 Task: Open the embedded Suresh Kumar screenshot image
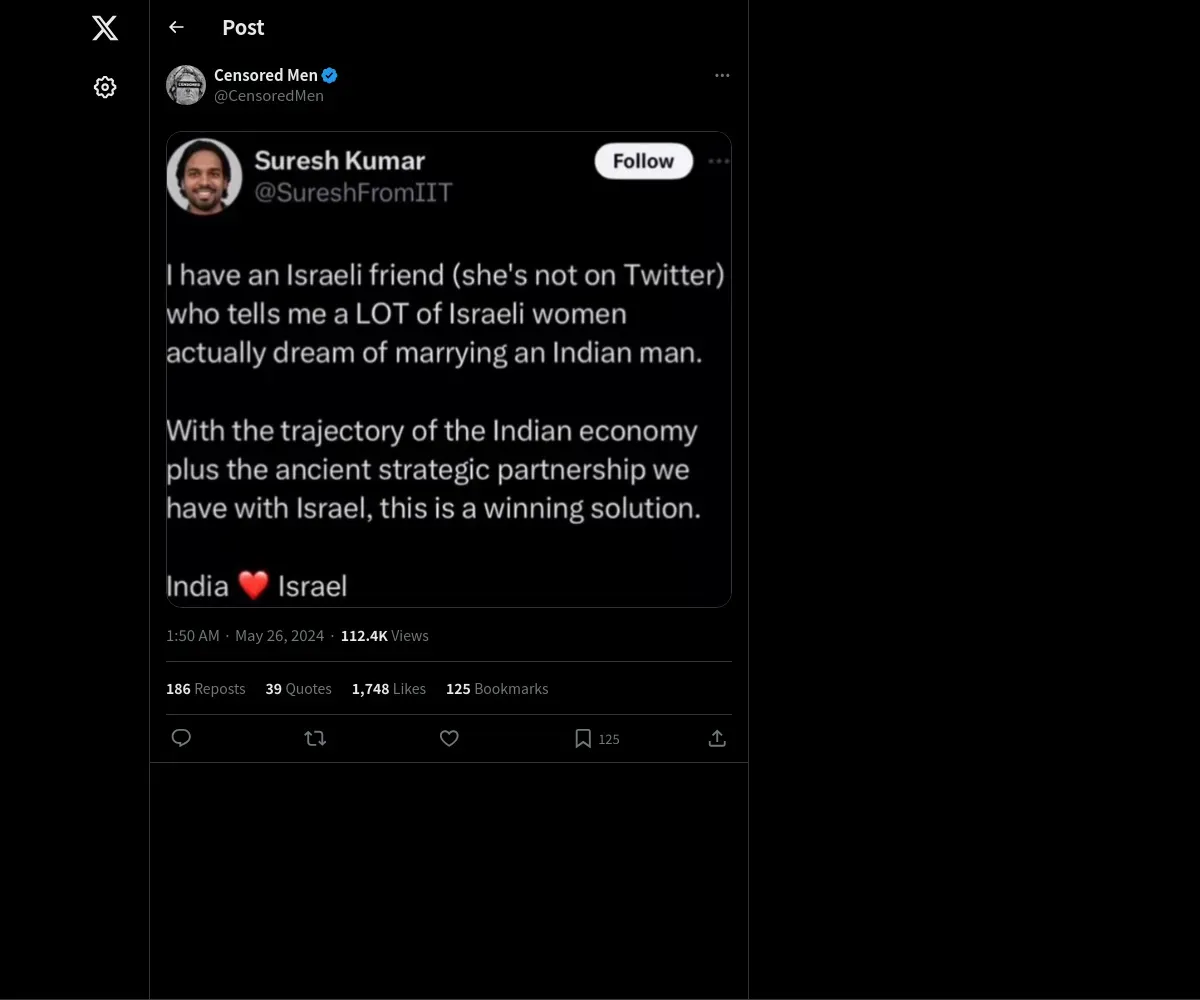click(x=448, y=369)
